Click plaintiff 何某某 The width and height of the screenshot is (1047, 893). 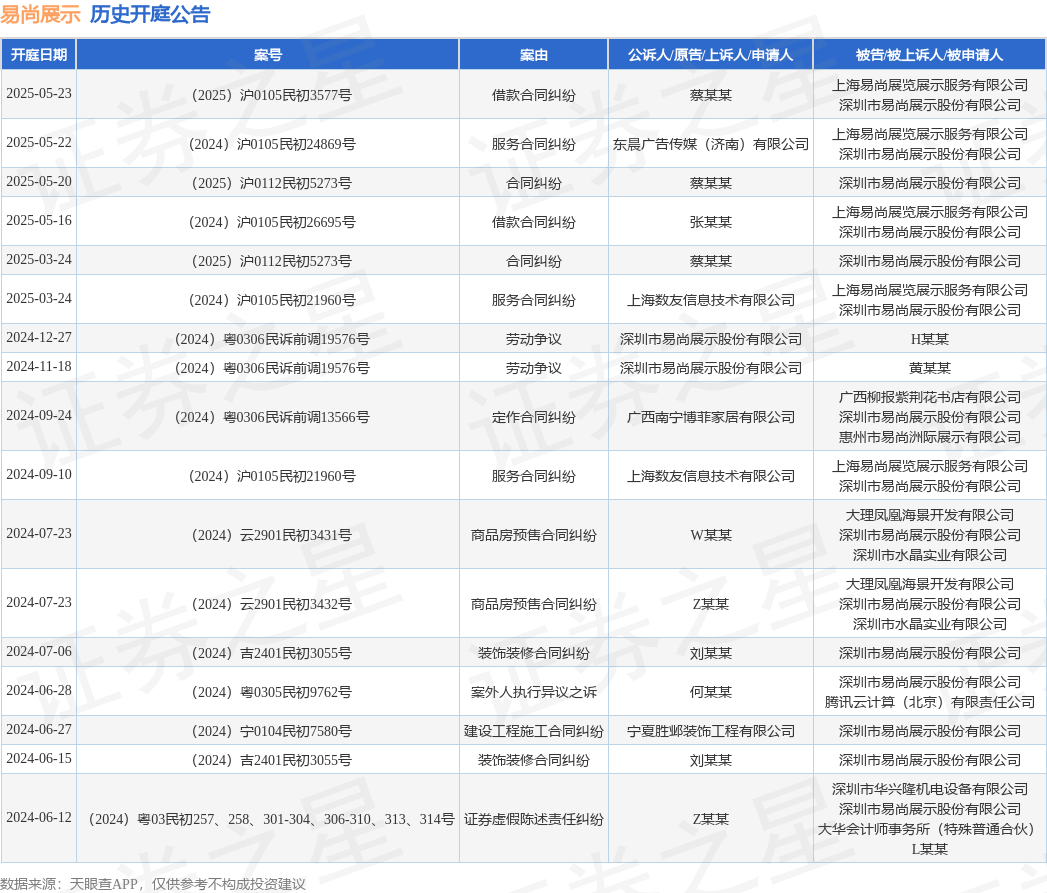[710, 692]
